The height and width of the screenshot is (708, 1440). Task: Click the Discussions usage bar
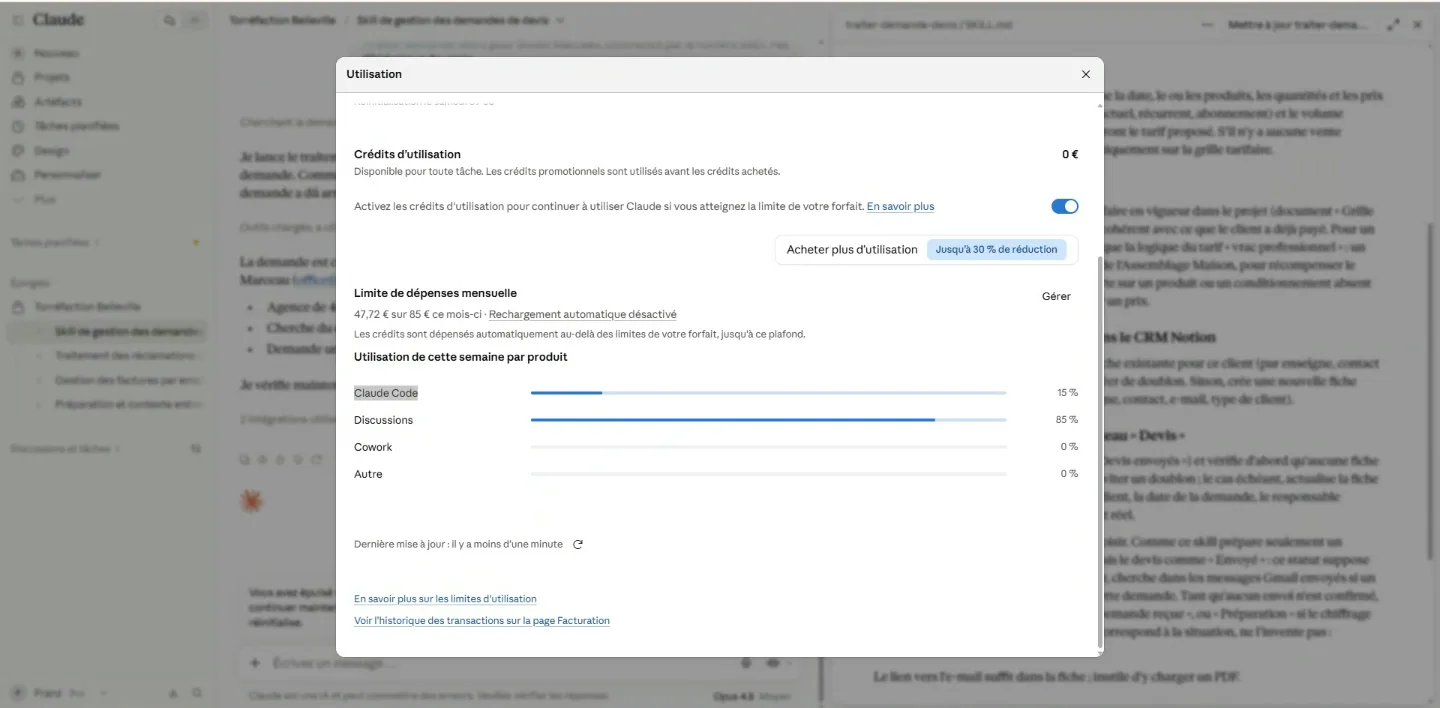tap(768, 420)
